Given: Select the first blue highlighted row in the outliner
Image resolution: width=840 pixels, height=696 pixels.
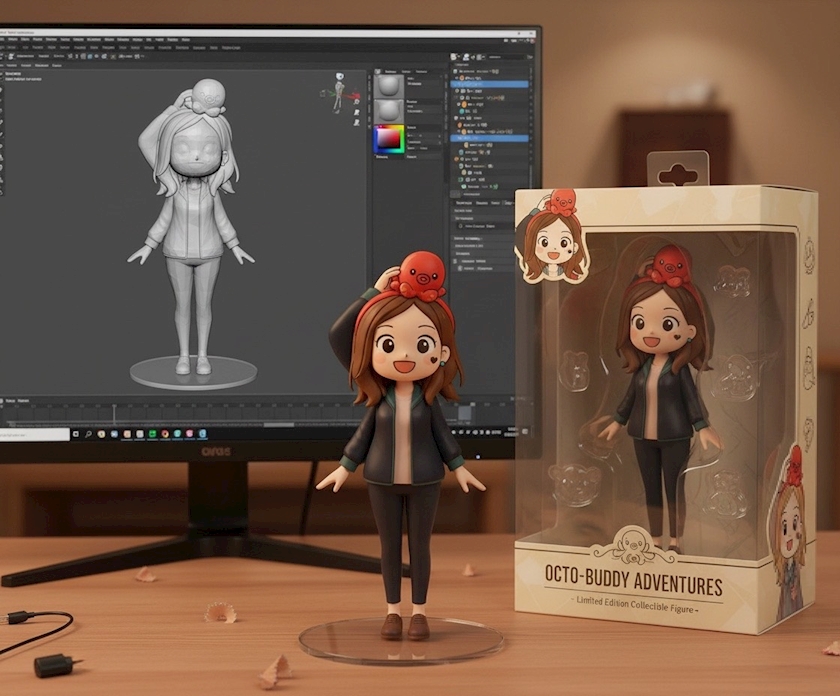Looking at the screenshot, I should pyautogui.click(x=488, y=84).
